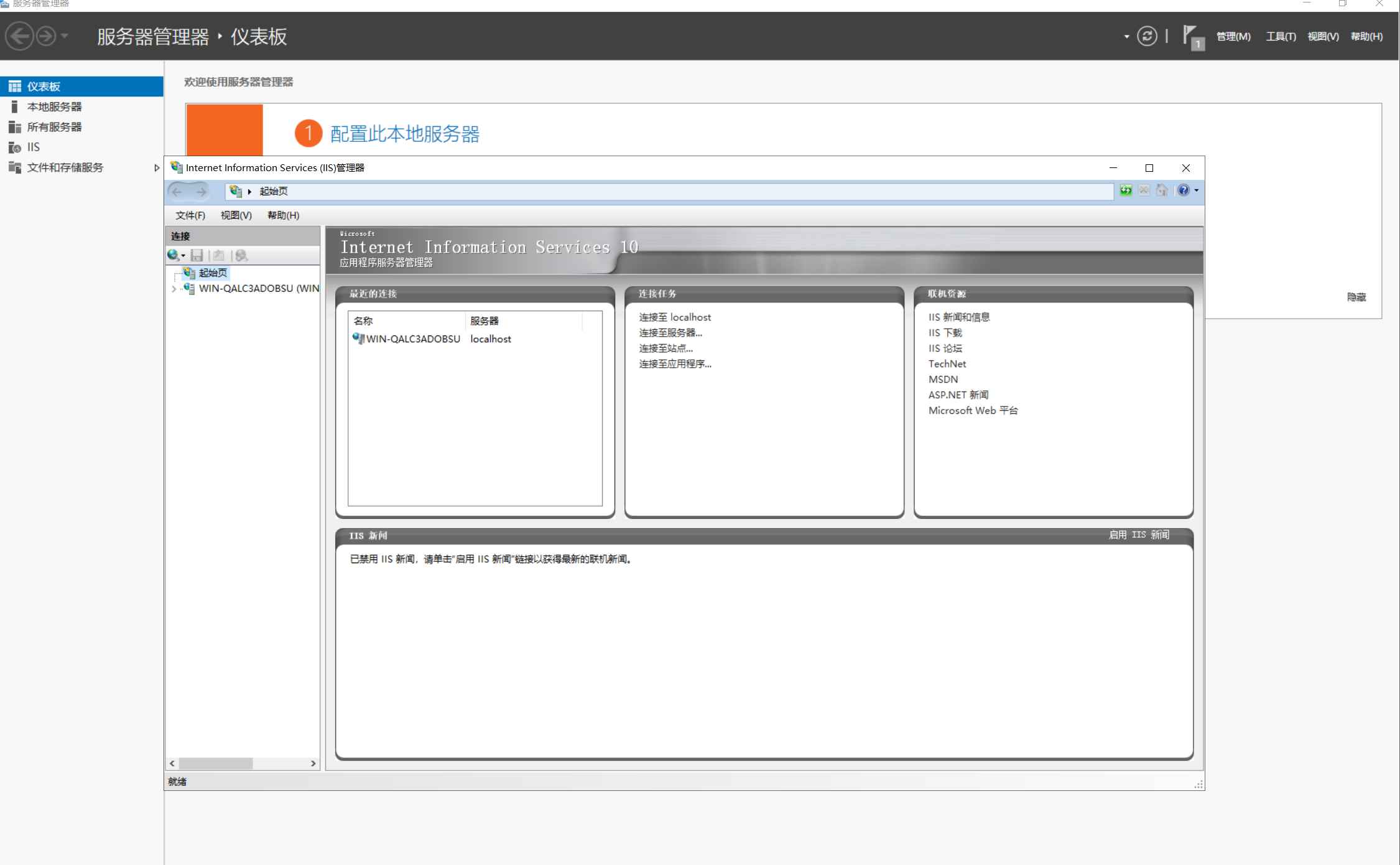Minimize the IIS Manager window
Viewport: 1400px width, 865px height.
1113,168
